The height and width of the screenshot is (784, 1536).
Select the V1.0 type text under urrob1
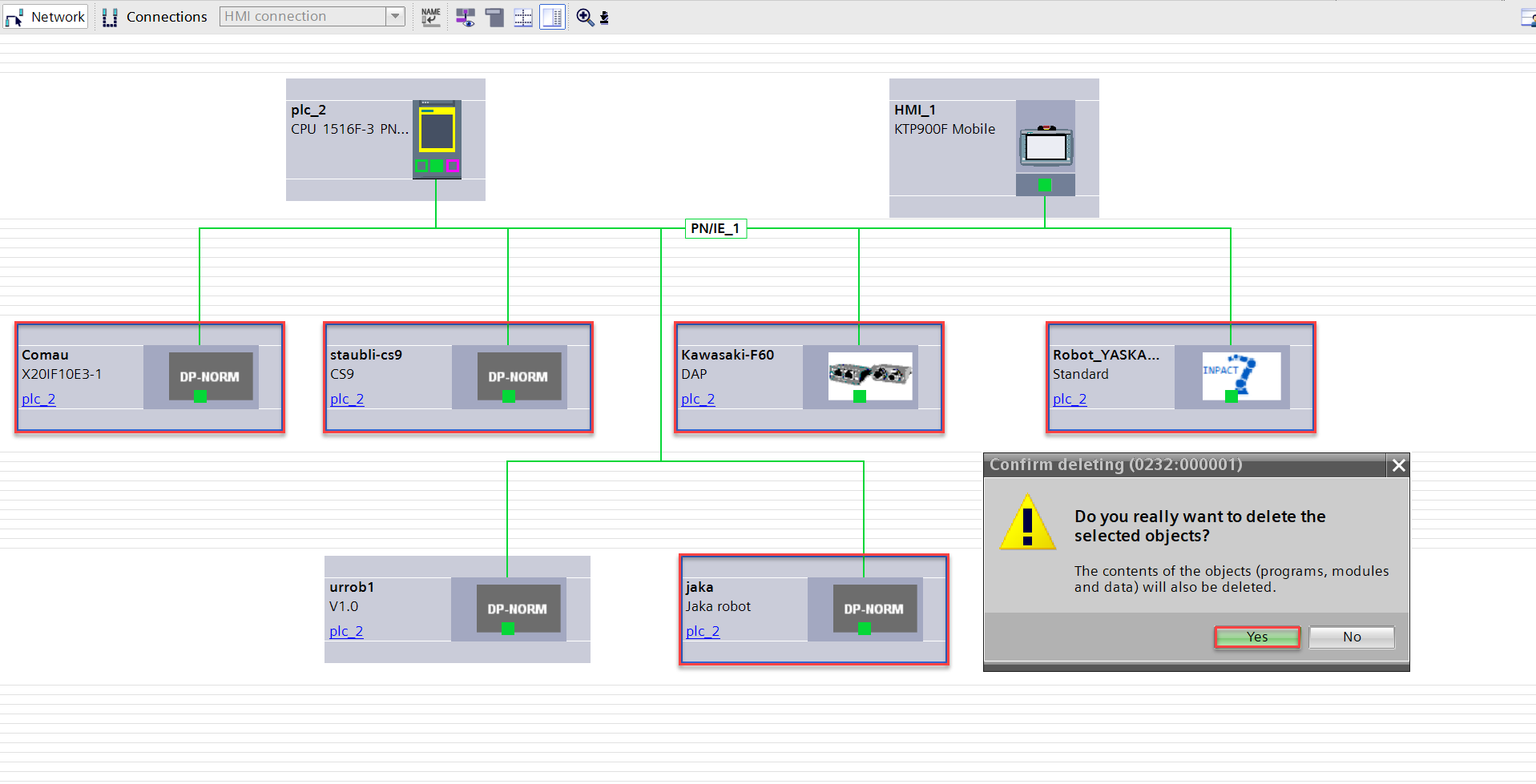coord(344,606)
